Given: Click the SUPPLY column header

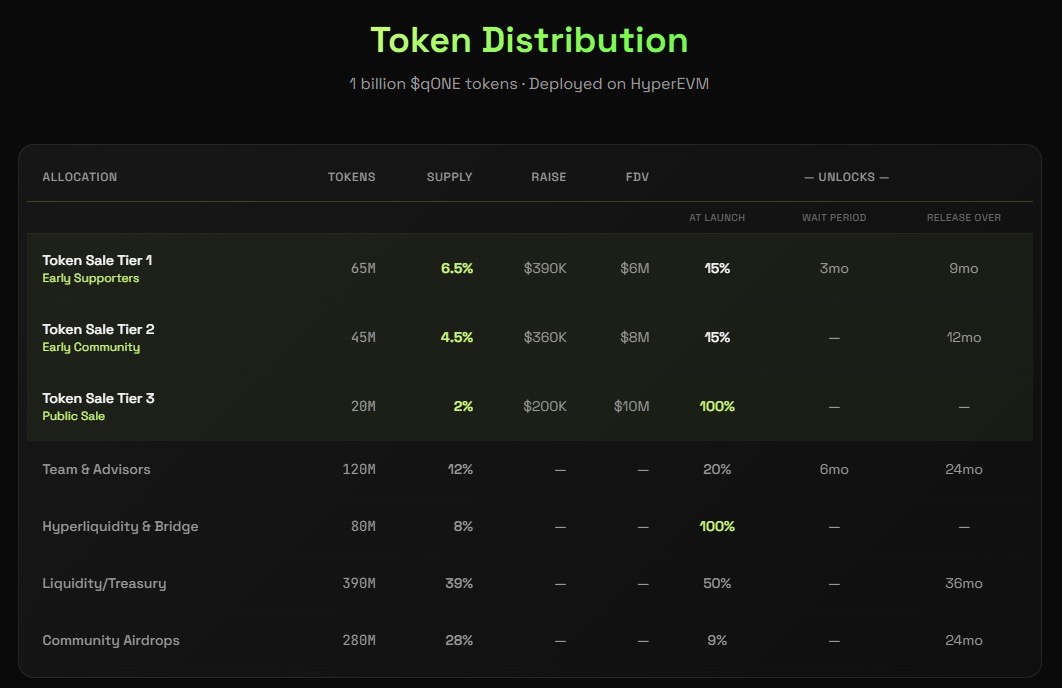Looking at the screenshot, I should 449,177.
